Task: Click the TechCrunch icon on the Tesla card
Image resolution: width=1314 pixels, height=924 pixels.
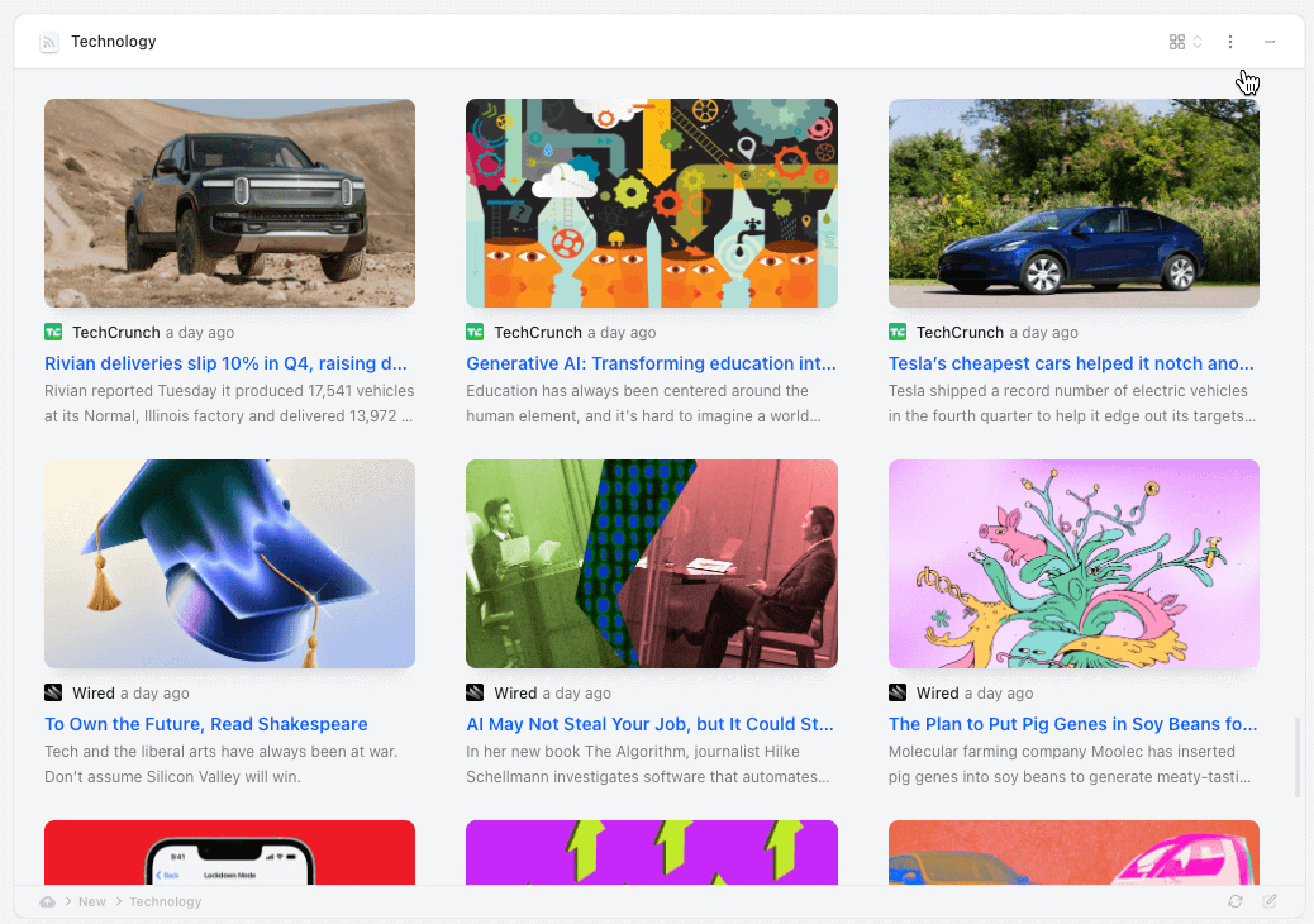Action: coord(898,332)
